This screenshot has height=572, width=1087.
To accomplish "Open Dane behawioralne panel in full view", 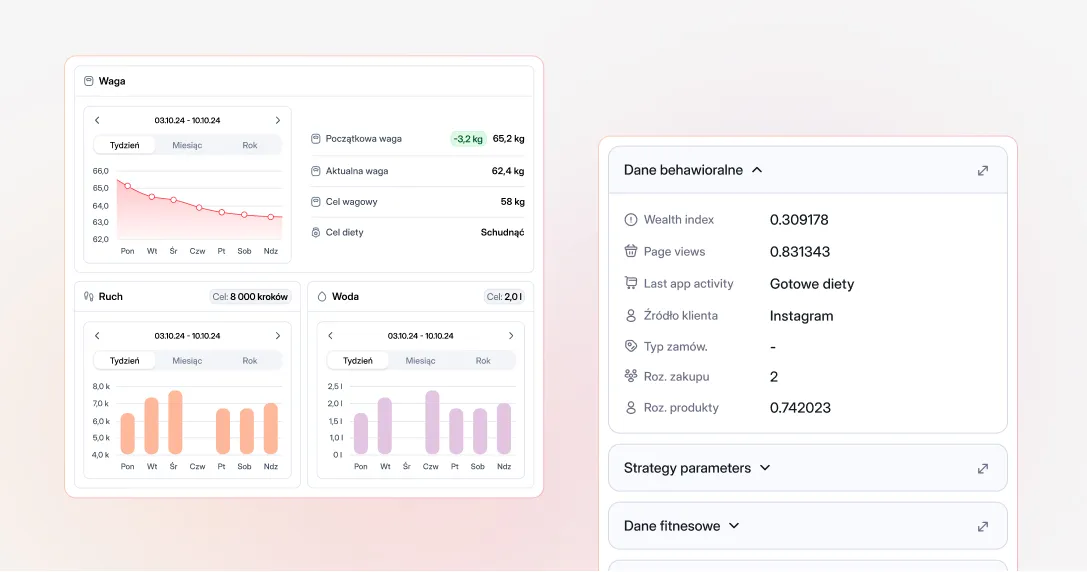I will click(x=983, y=171).
